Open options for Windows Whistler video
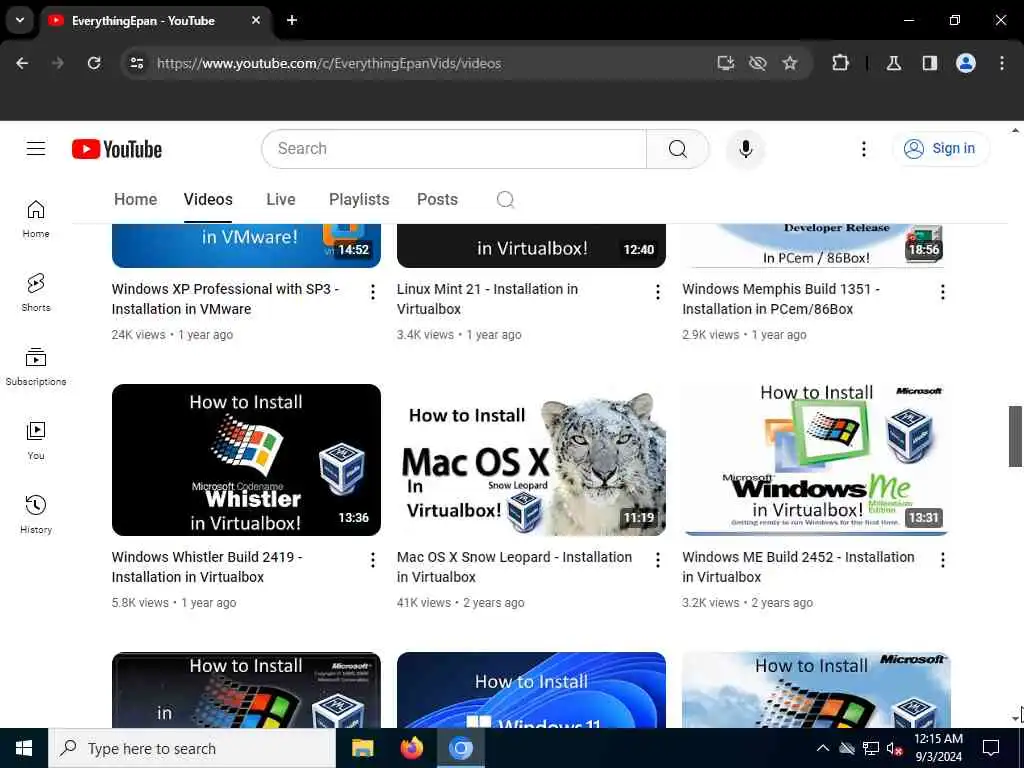The width and height of the screenshot is (1024, 768). [372, 560]
